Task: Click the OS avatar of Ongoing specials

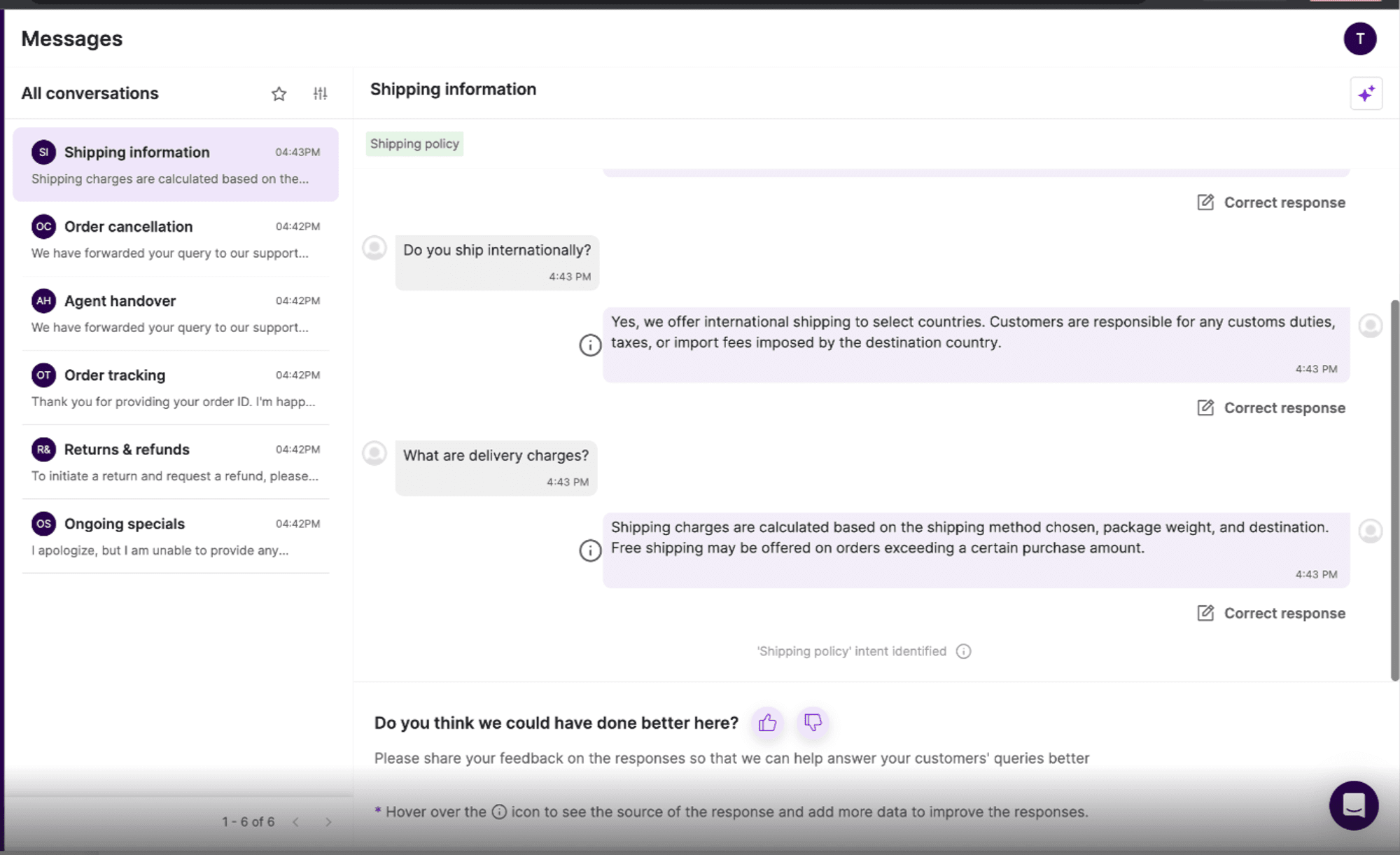Action: 43,523
